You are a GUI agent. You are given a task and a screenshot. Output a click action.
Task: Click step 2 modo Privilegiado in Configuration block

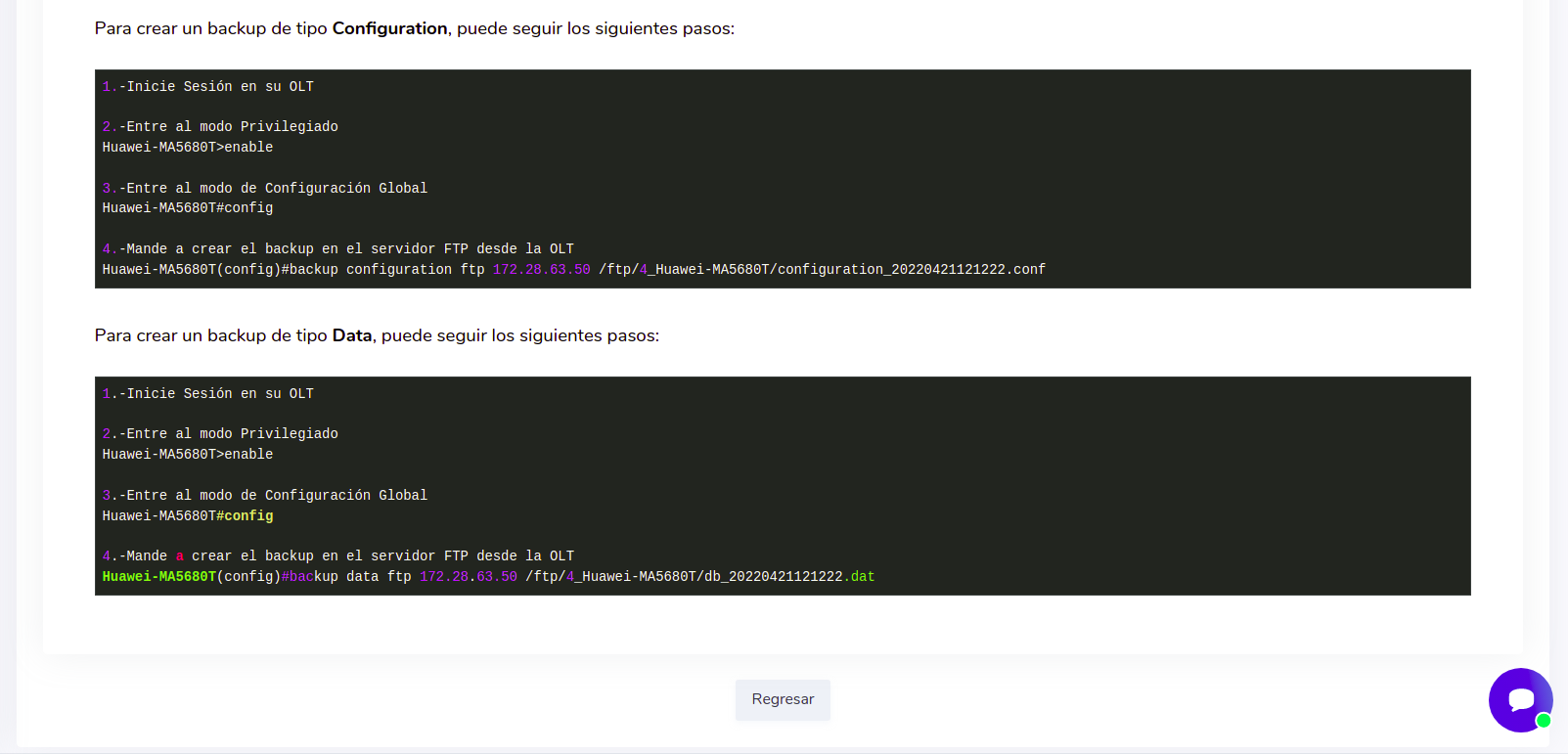click(220, 127)
